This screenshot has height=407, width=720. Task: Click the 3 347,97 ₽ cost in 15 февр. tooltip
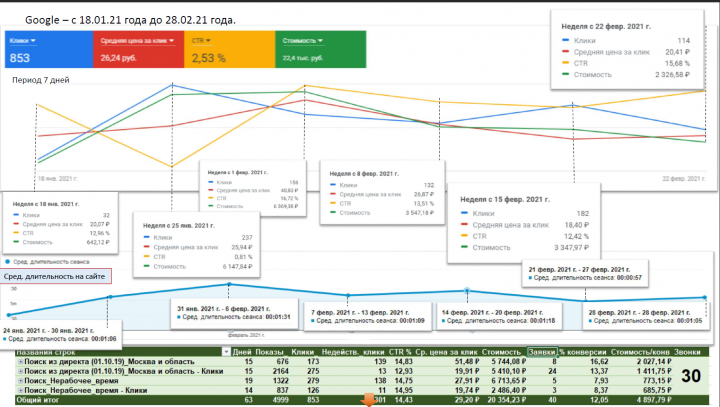pos(571,248)
